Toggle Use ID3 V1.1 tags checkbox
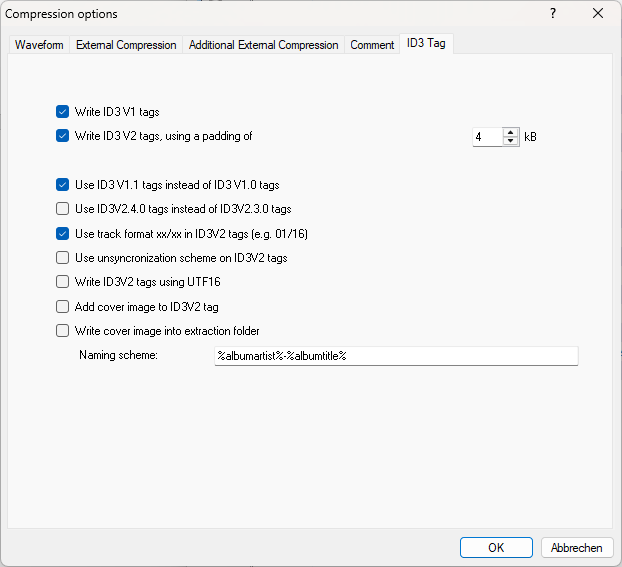This screenshot has height=567, width=622. coord(63,185)
